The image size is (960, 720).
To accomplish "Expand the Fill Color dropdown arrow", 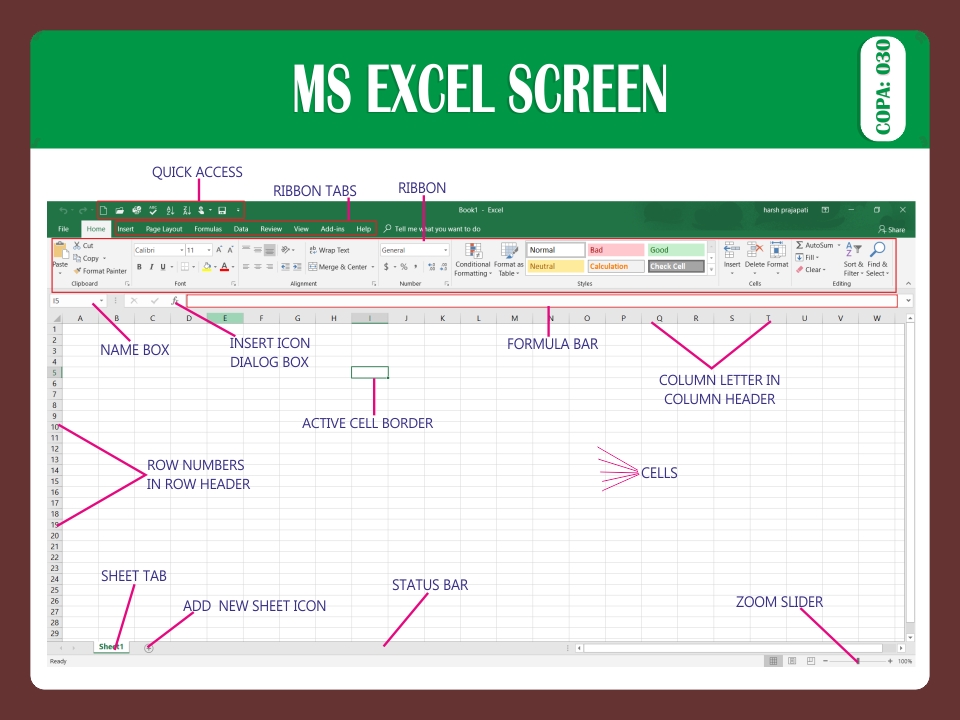I will tap(215, 268).
